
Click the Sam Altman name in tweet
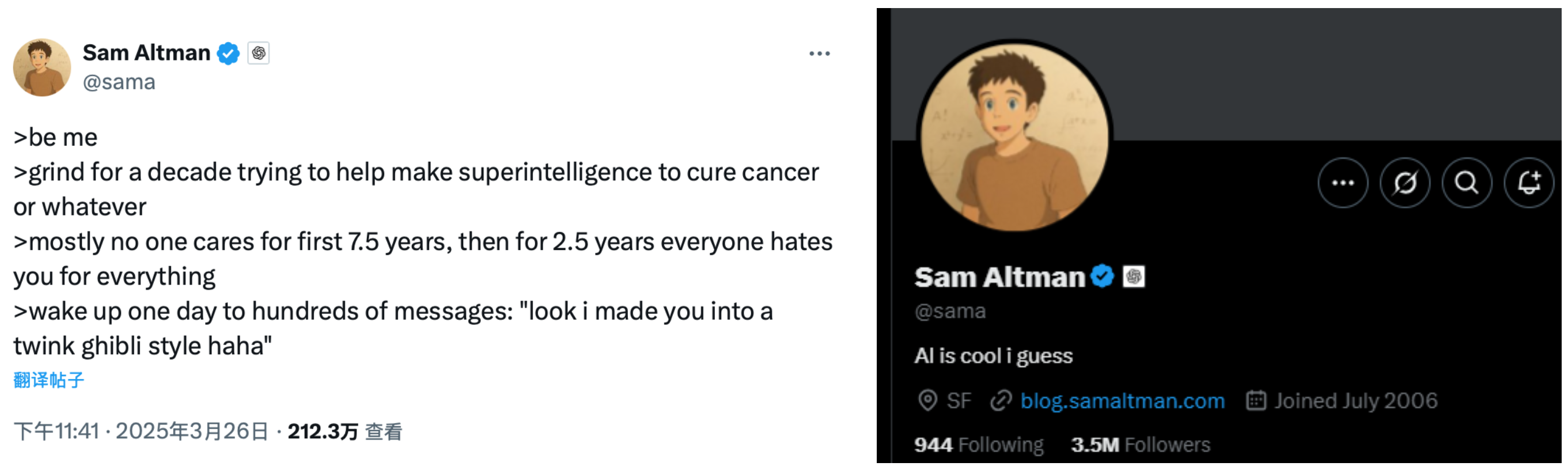click(147, 53)
